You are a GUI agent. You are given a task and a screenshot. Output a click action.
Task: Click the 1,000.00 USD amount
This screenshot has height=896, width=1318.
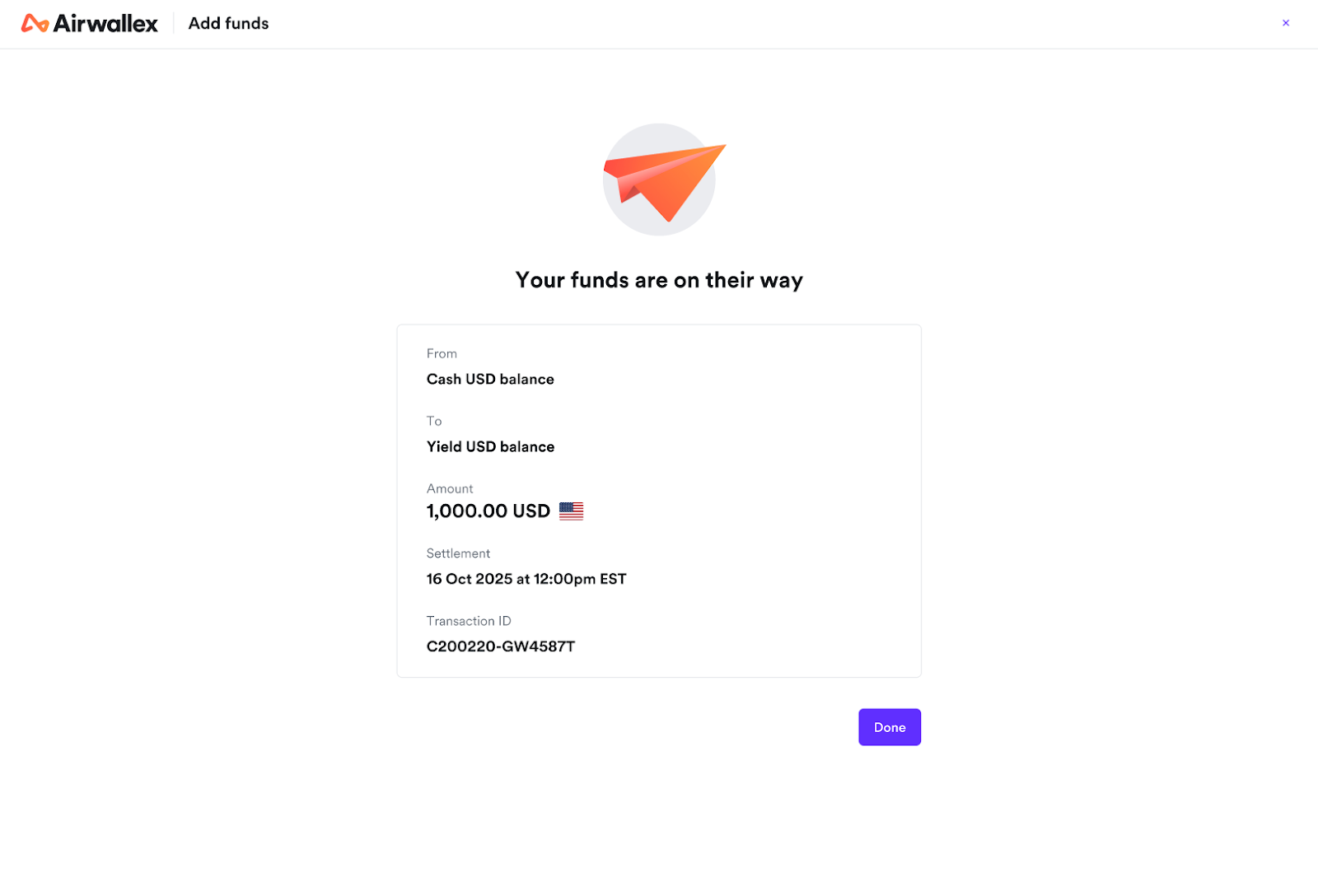point(488,511)
